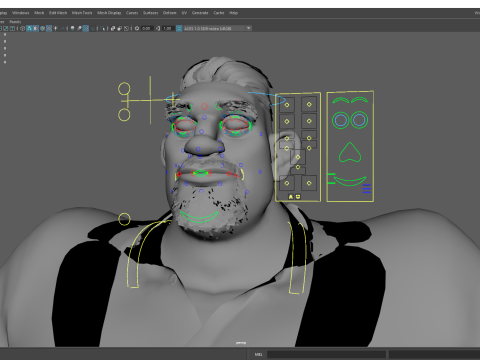Open the ACES view transform dropdown
Viewport: 480px width, 360px height.
pos(217,28)
